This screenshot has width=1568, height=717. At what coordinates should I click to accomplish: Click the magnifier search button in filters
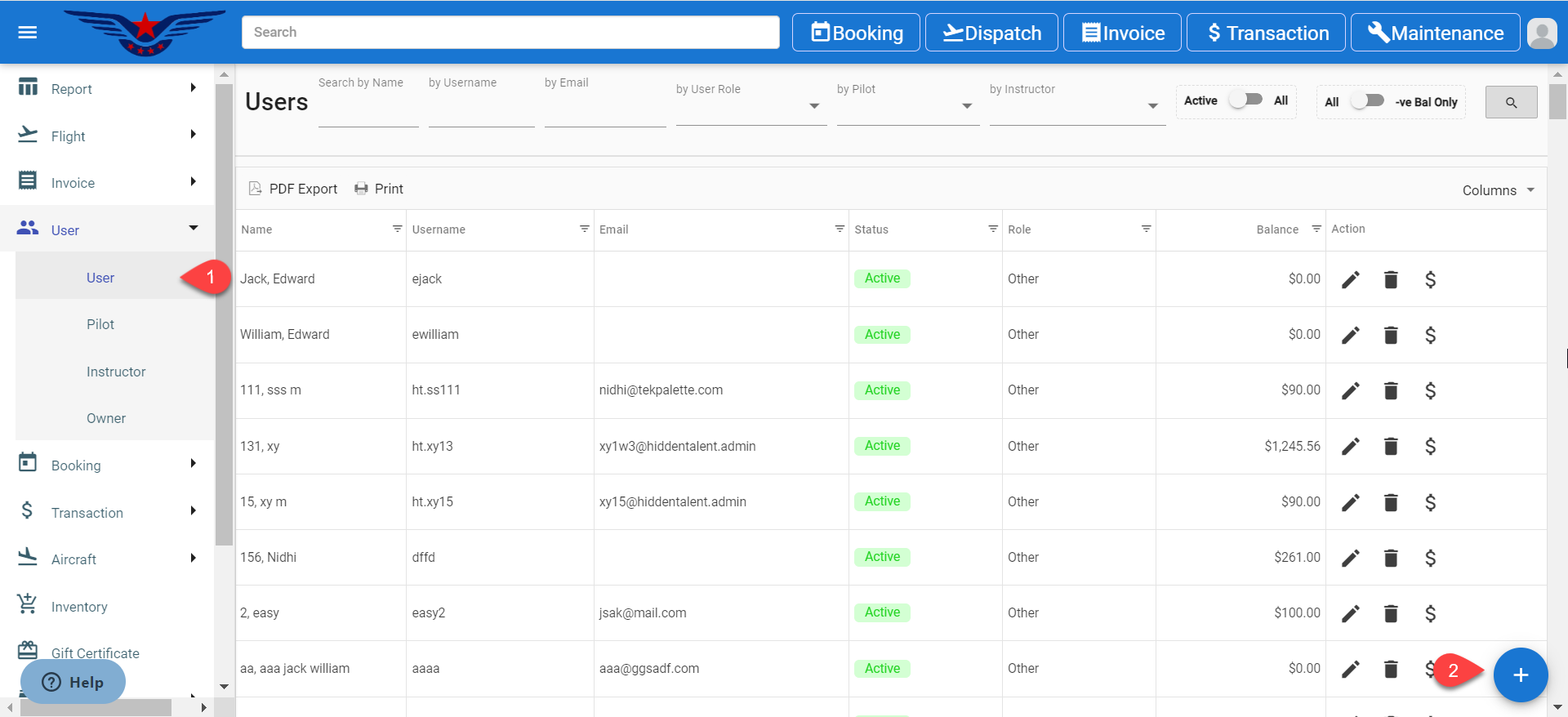click(1511, 103)
